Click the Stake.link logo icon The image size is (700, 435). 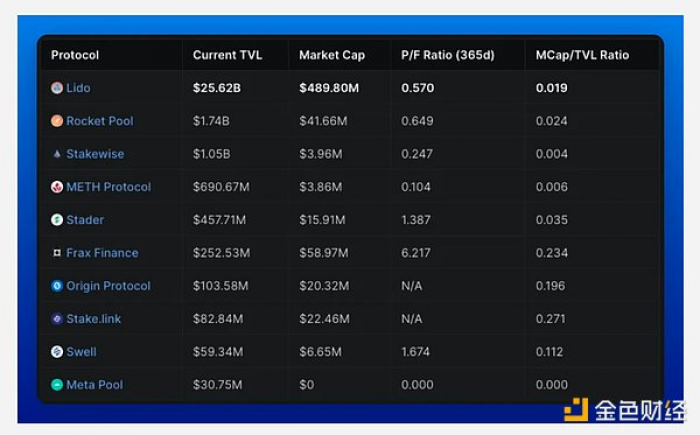tap(57, 319)
